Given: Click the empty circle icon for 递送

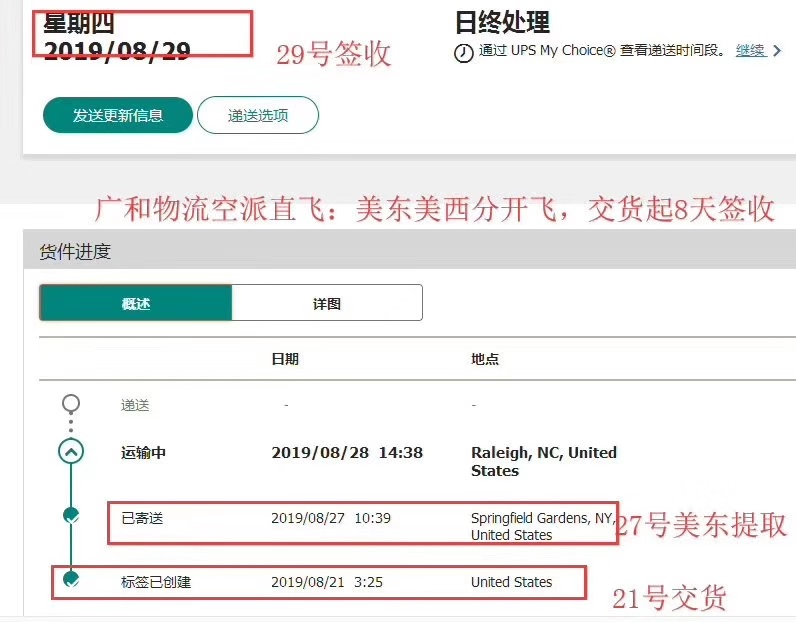Looking at the screenshot, I should [71, 404].
